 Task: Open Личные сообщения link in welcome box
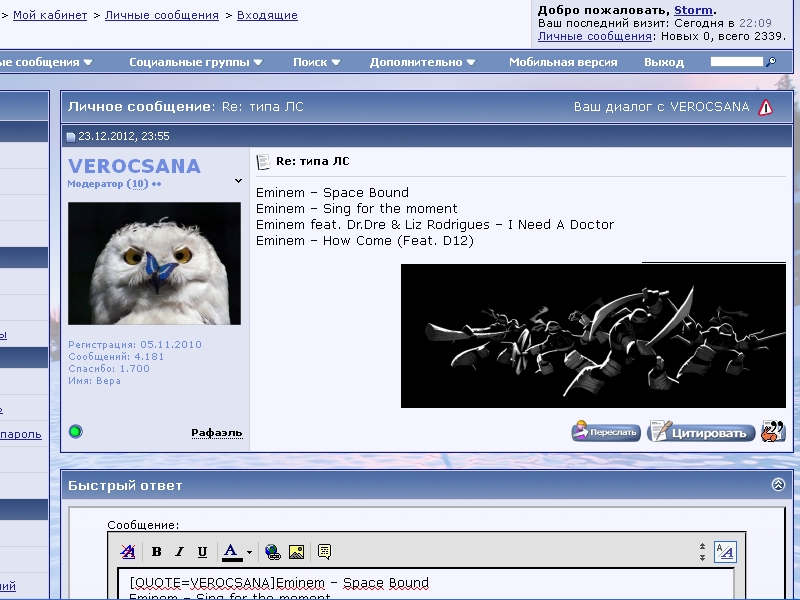point(595,36)
